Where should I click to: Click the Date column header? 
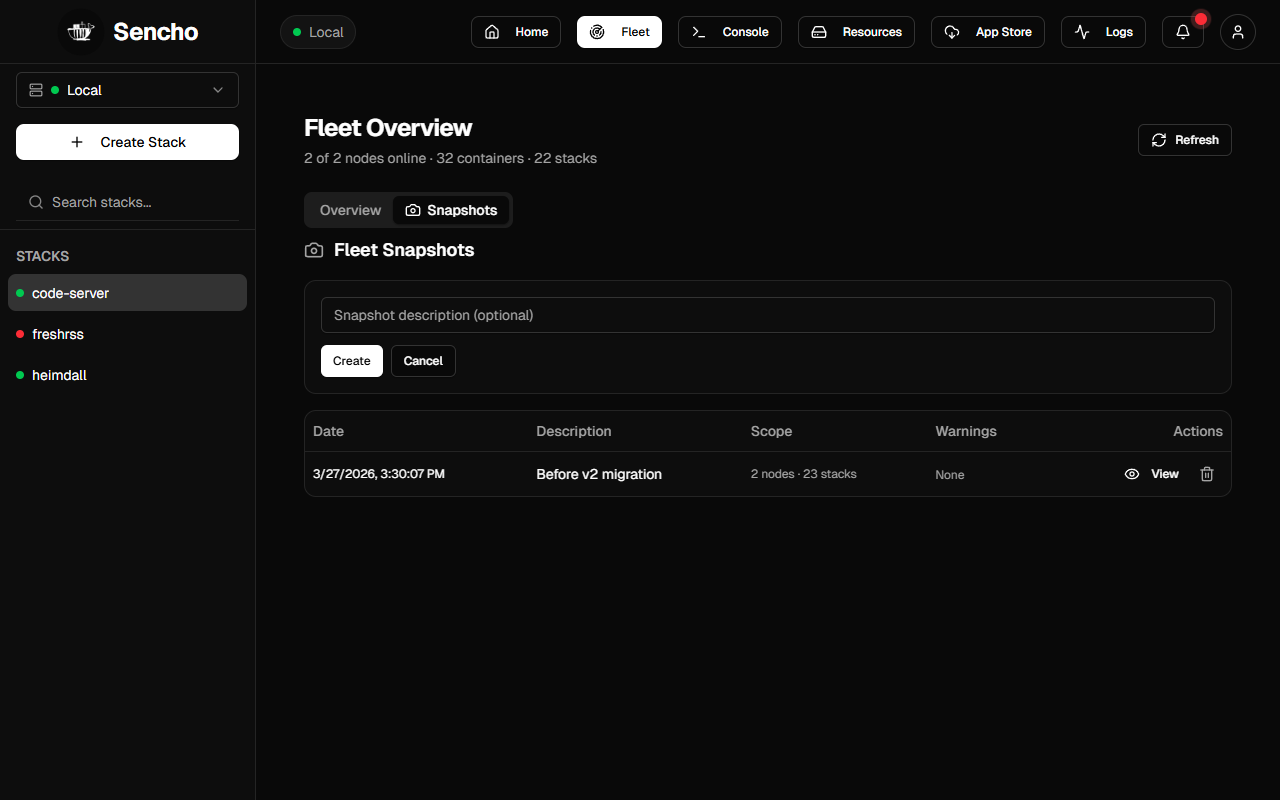tap(328, 431)
